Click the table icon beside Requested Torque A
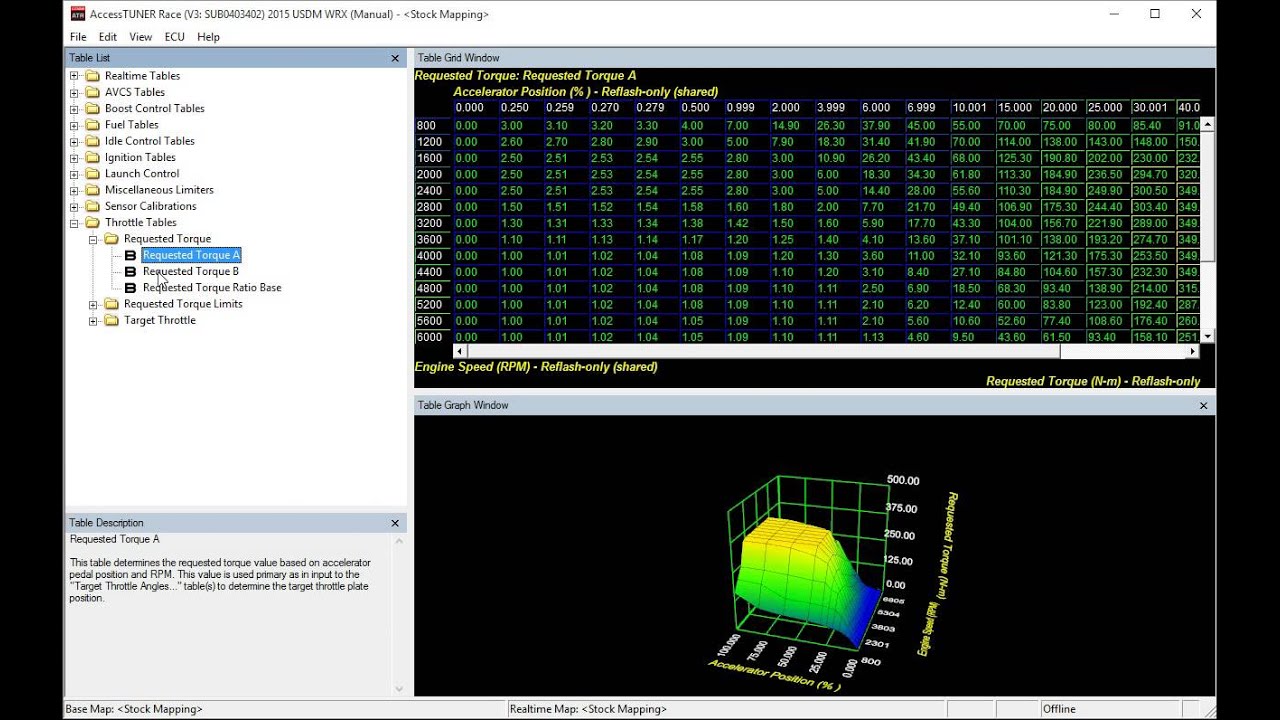 click(x=130, y=255)
